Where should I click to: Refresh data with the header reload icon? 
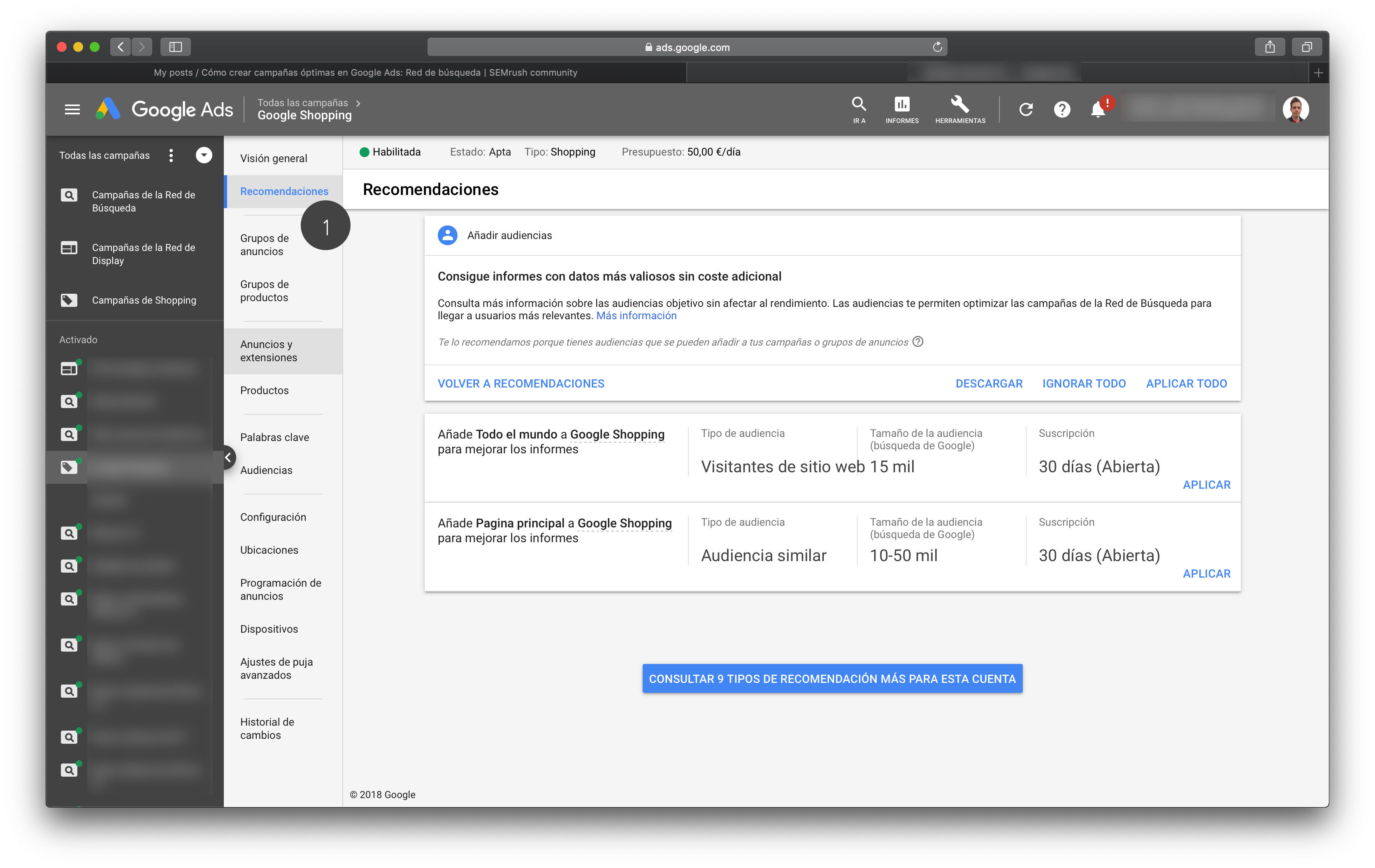click(x=1026, y=109)
